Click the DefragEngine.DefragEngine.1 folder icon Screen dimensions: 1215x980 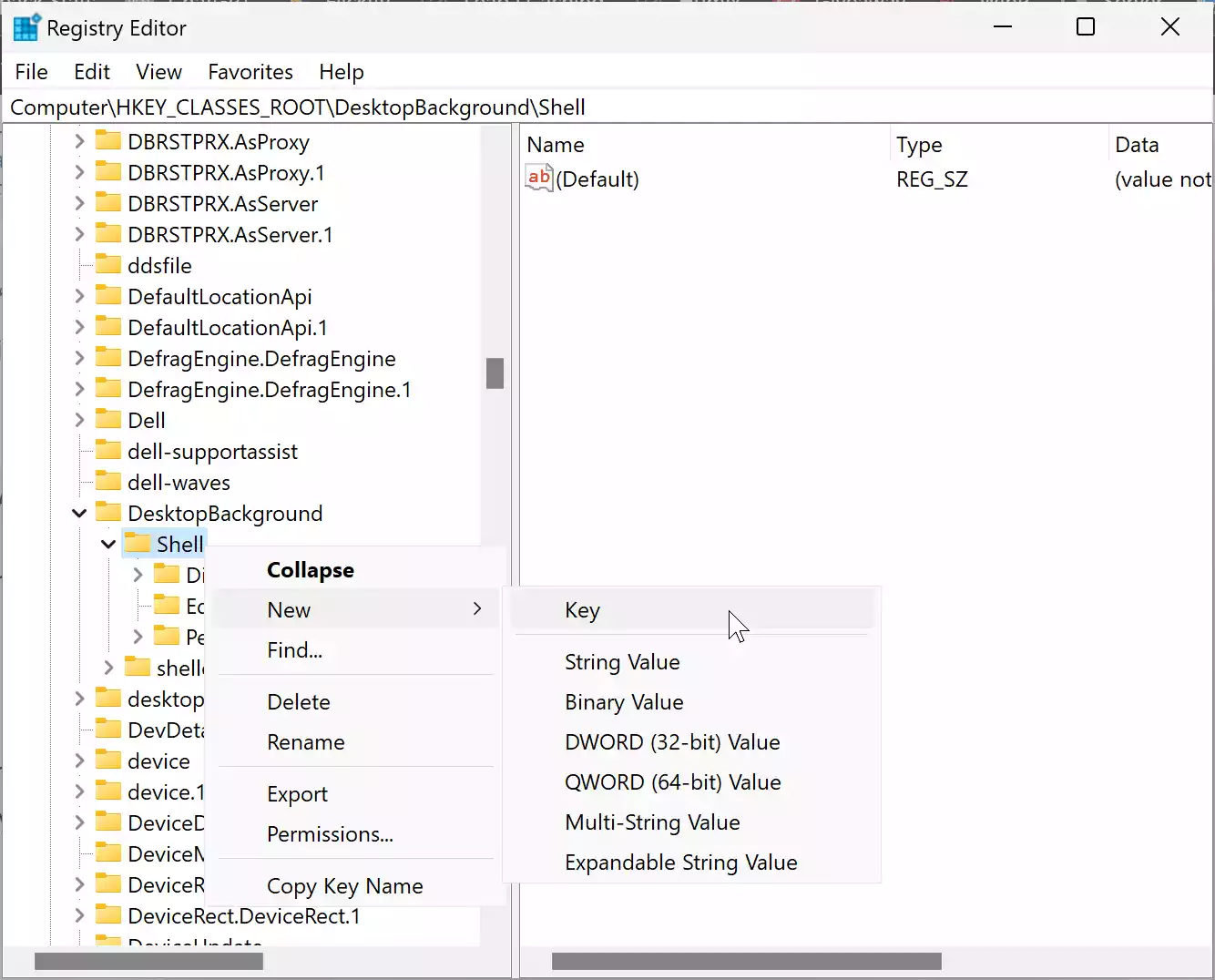pos(108,389)
